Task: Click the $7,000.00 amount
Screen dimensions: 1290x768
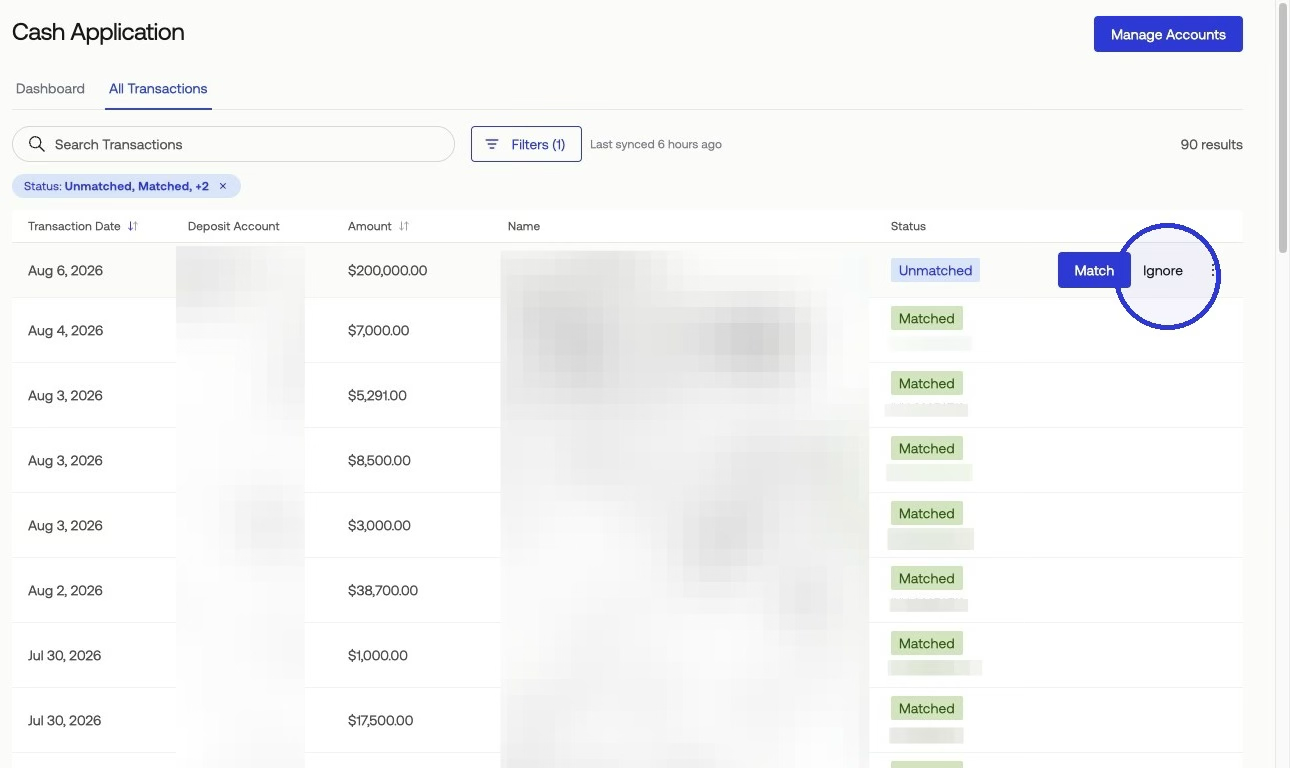Action: 378,330
